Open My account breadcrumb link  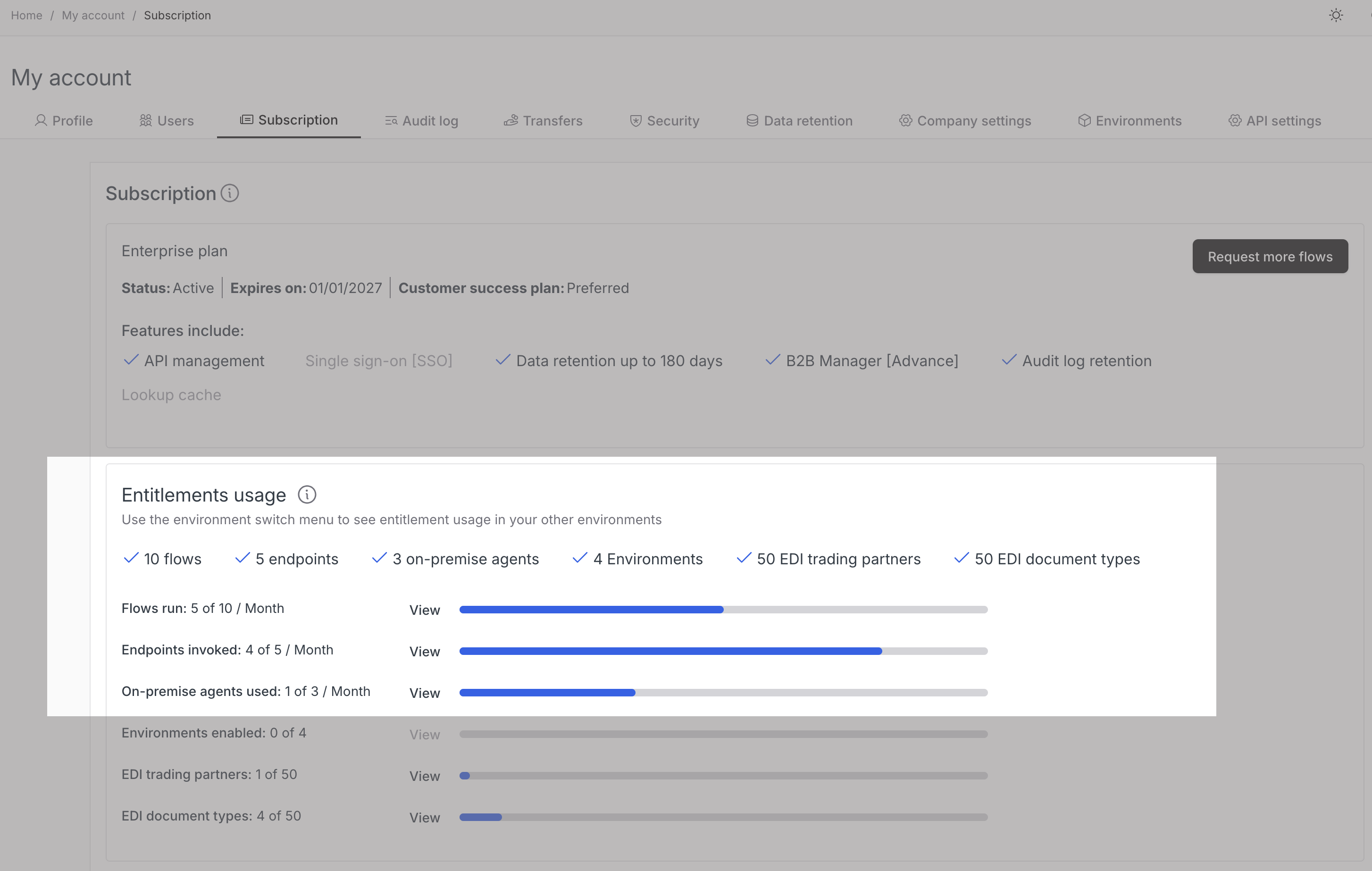click(x=93, y=16)
